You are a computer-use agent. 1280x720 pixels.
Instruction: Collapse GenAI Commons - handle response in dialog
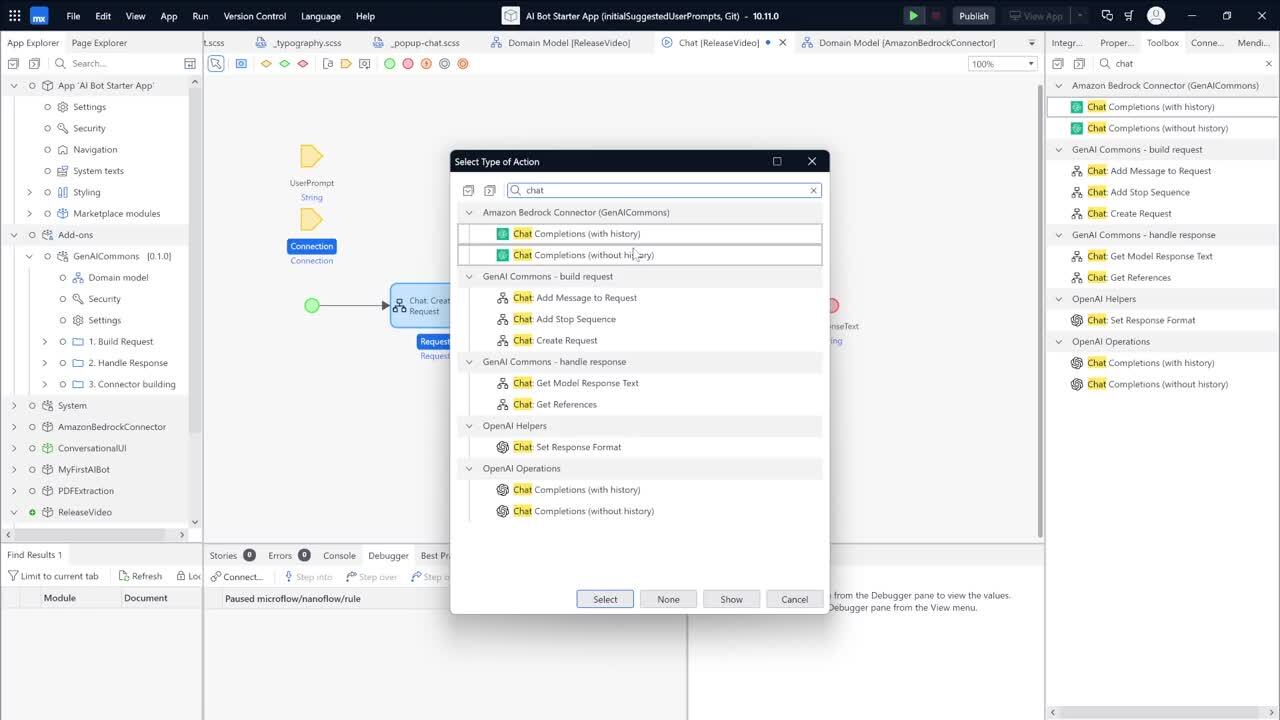pos(469,362)
